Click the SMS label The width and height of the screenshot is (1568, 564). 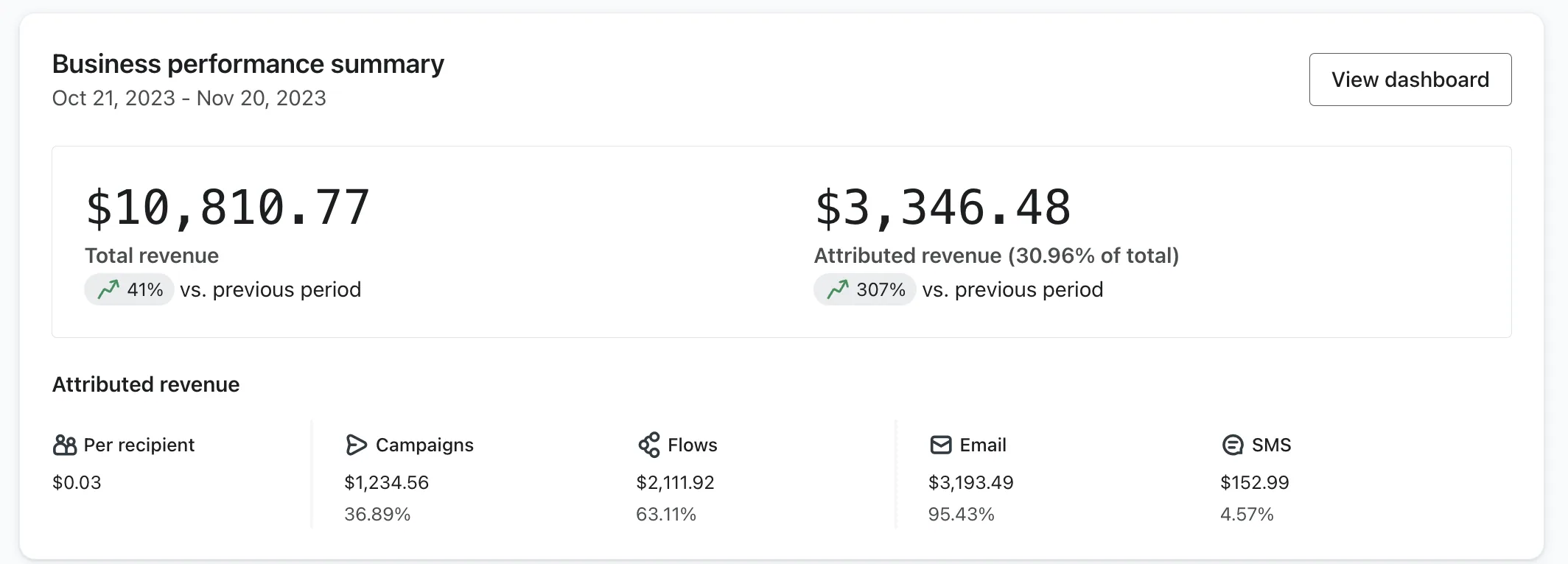1272,445
